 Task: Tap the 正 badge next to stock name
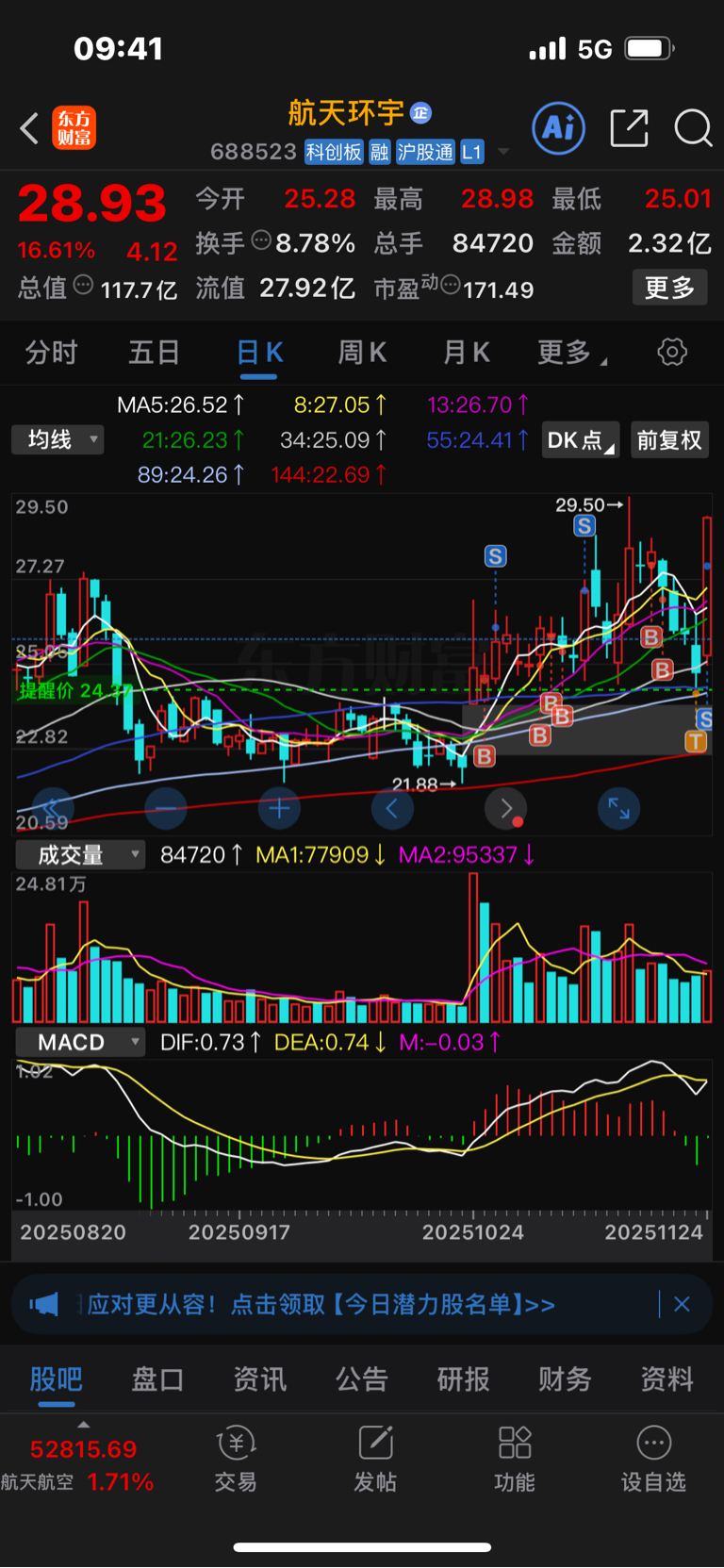[x=421, y=113]
